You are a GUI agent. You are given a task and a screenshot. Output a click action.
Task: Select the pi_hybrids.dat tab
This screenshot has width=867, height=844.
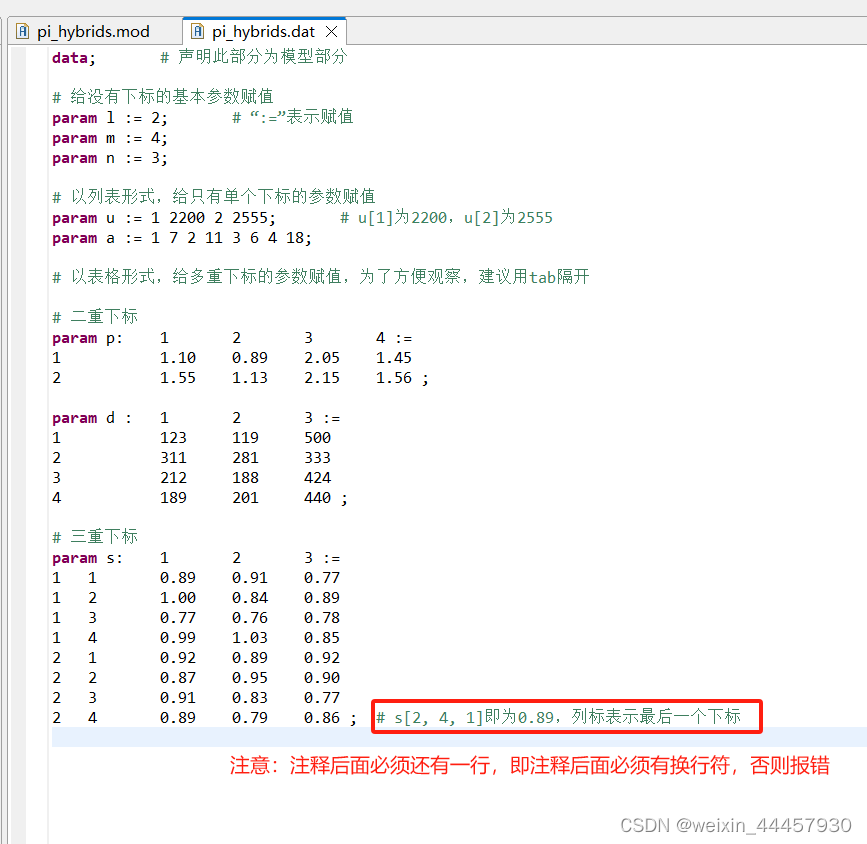(x=262, y=31)
